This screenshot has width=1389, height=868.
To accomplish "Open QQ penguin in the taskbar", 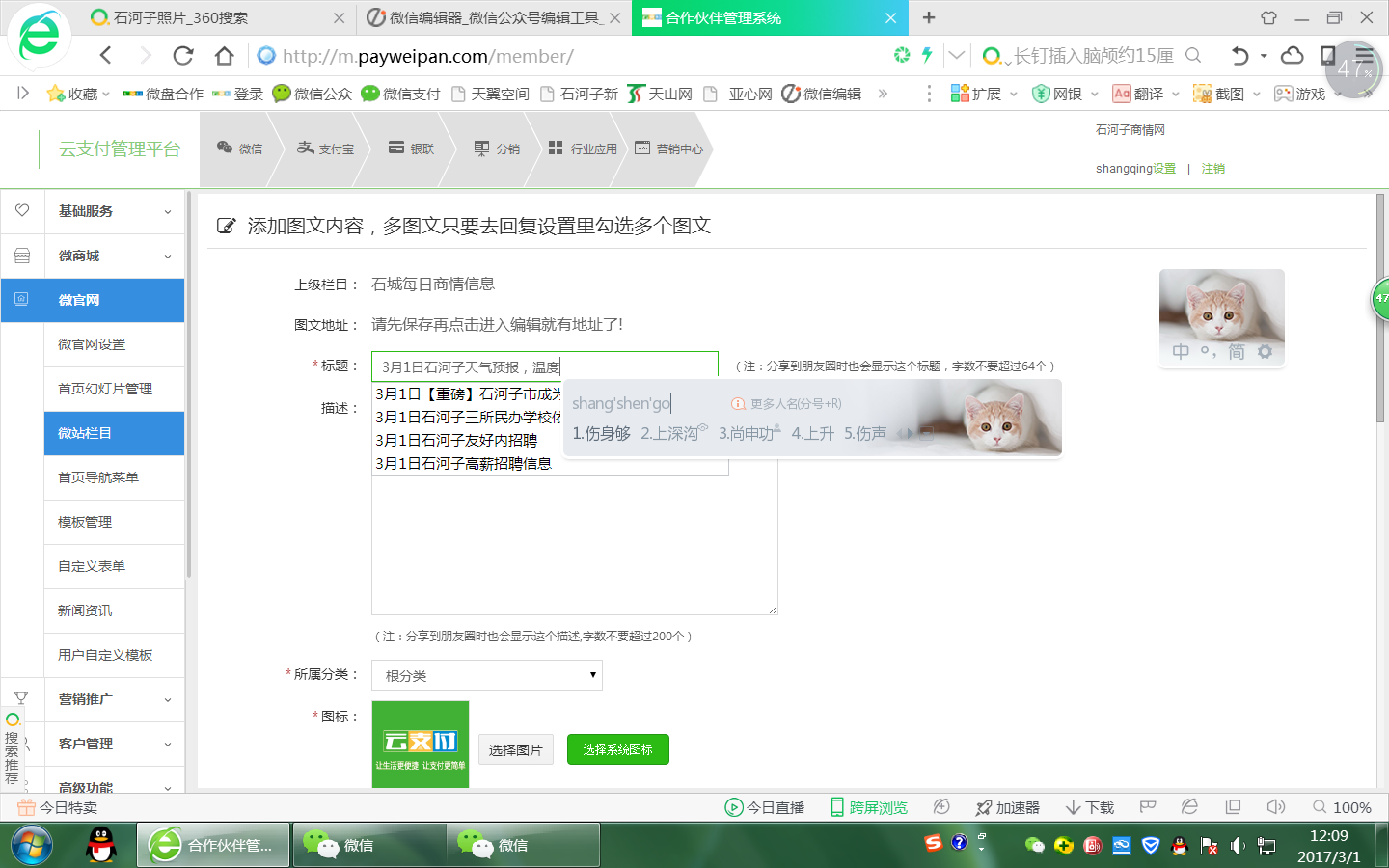I will point(101,845).
